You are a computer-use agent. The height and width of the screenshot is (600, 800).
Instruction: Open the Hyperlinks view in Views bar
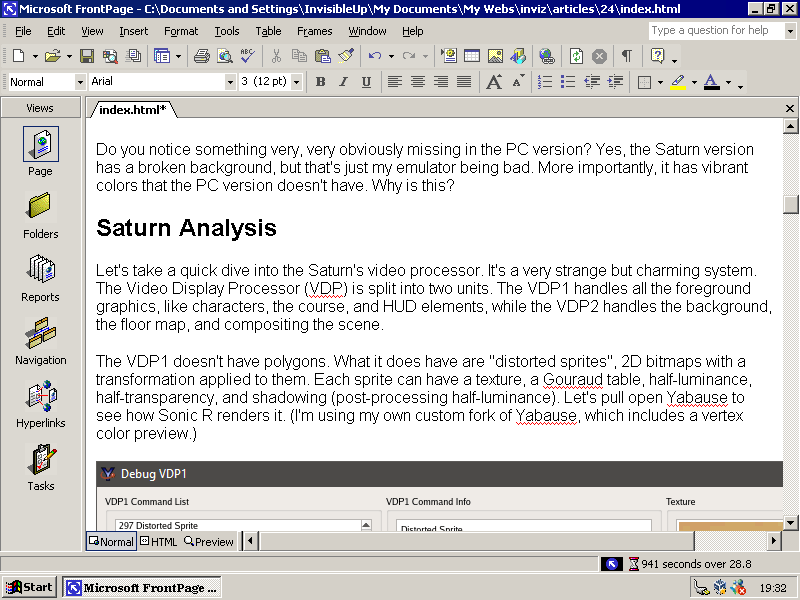(x=40, y=404)
